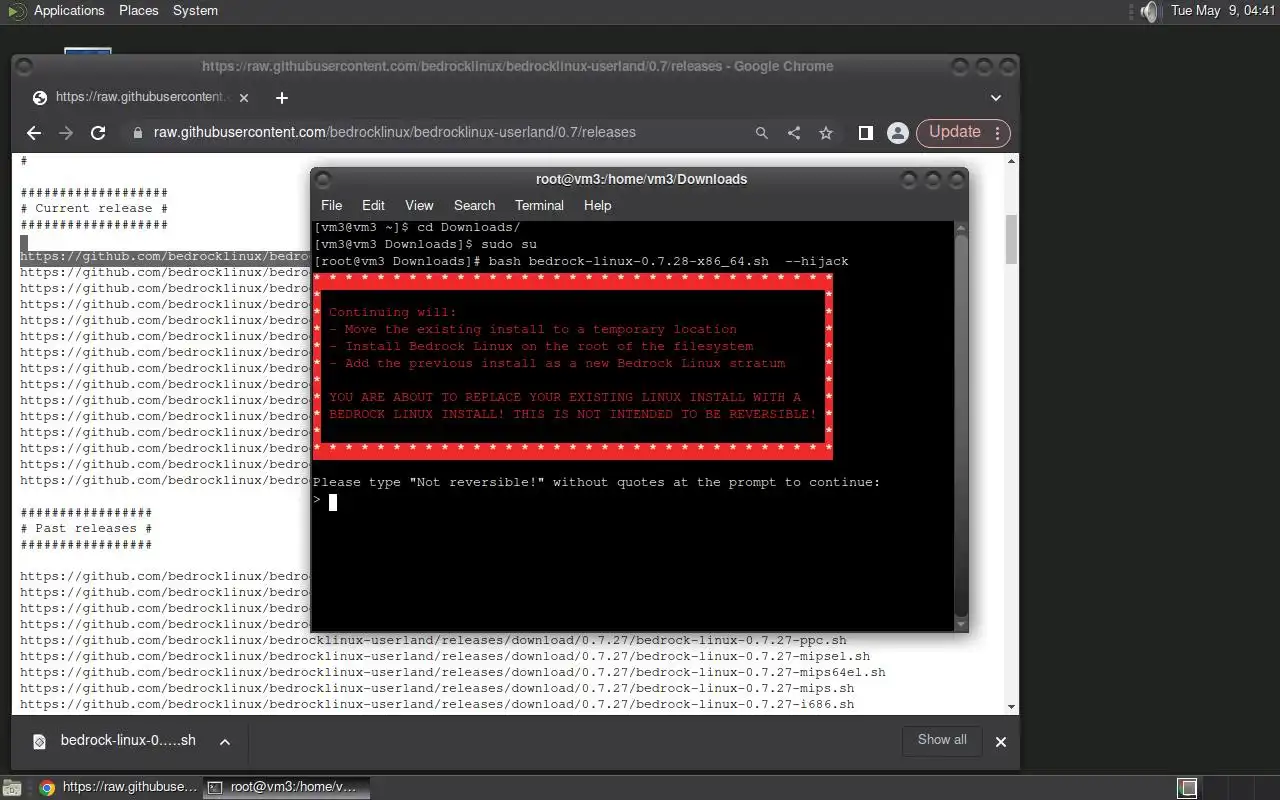
Task: Open Applications menu in top panel
Action: (x=69, y=11)
